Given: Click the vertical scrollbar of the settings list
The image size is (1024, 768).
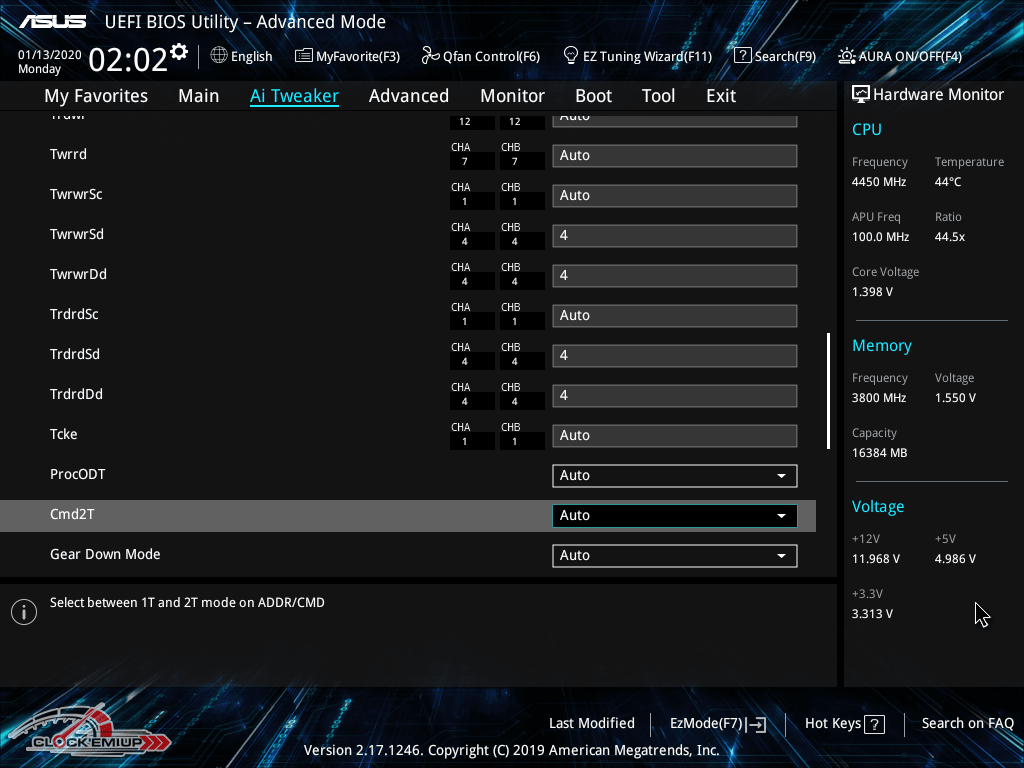Looking at the screenshot, I should tap(828, 390).
